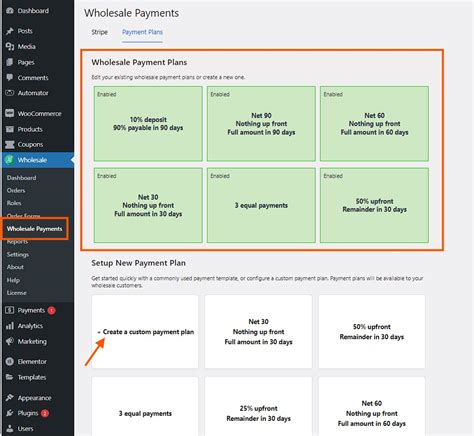474x436 pixels.
Task: Edit the enabled 10% deposit plan
Action: coord(148,124)
